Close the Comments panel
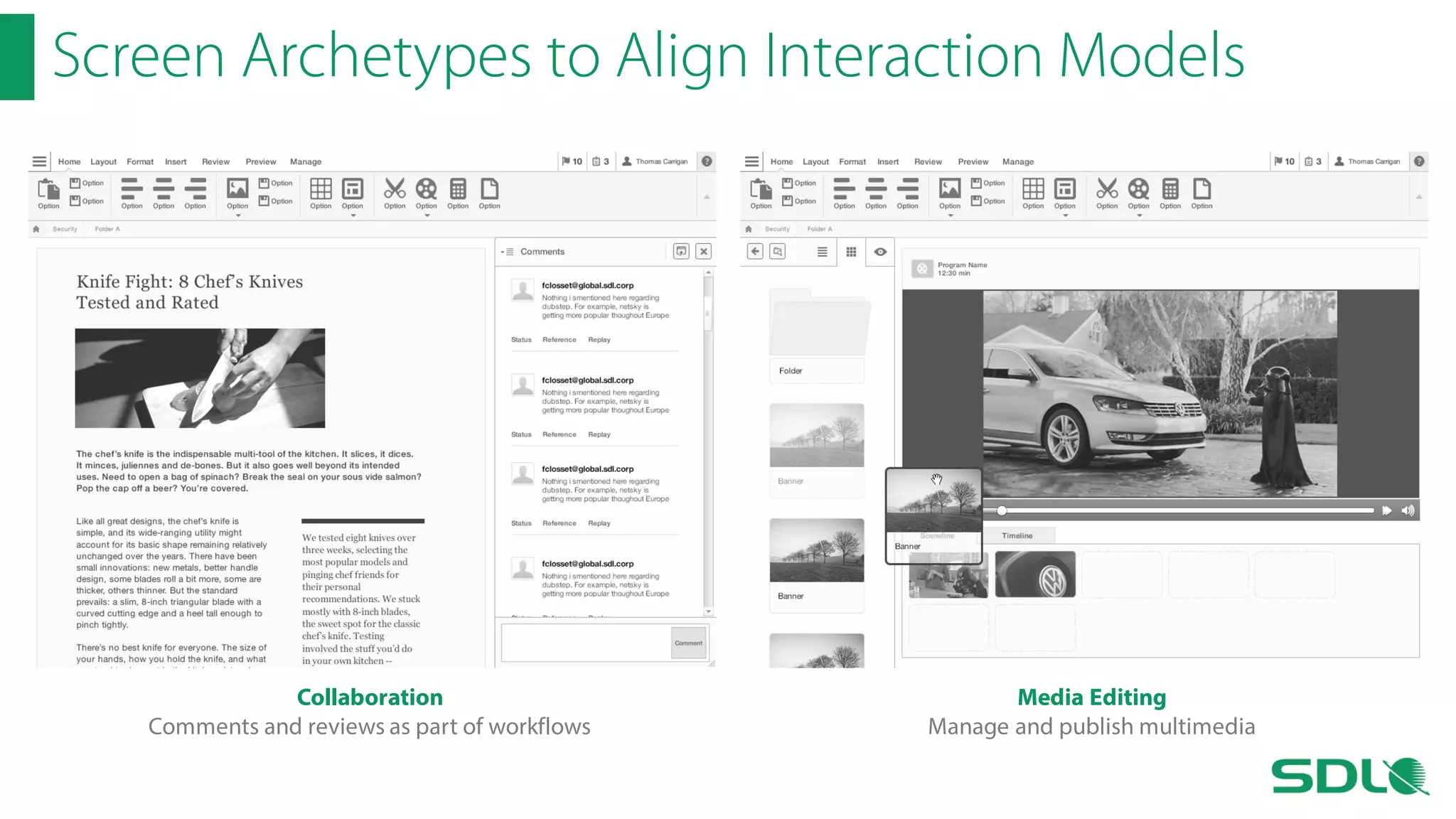This screenshot has height=819, width=1456. click(703, 251)
